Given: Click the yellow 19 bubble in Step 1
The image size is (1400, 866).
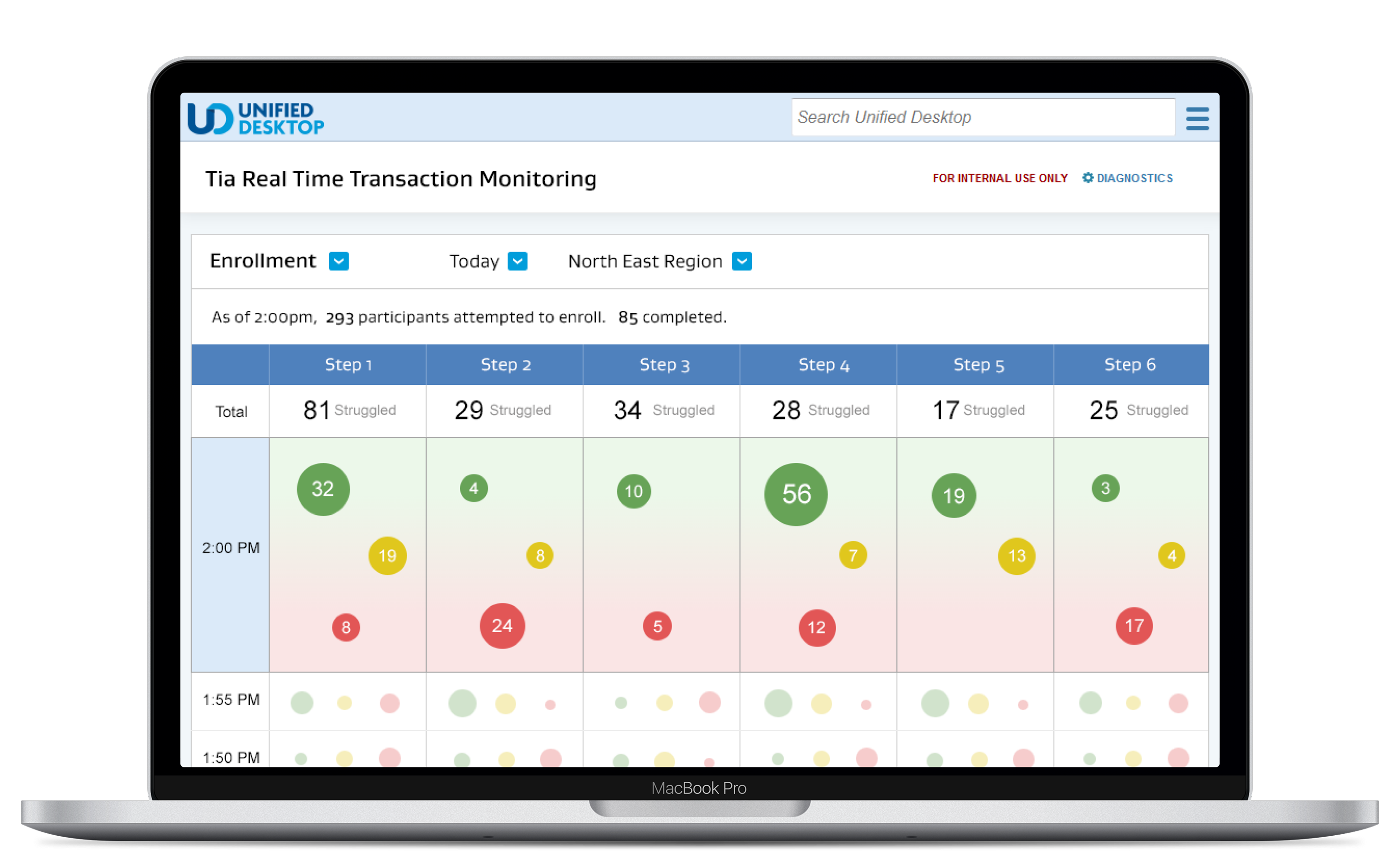Looking at the screenshot, I should pyautogui.click(x=388, y=556).
